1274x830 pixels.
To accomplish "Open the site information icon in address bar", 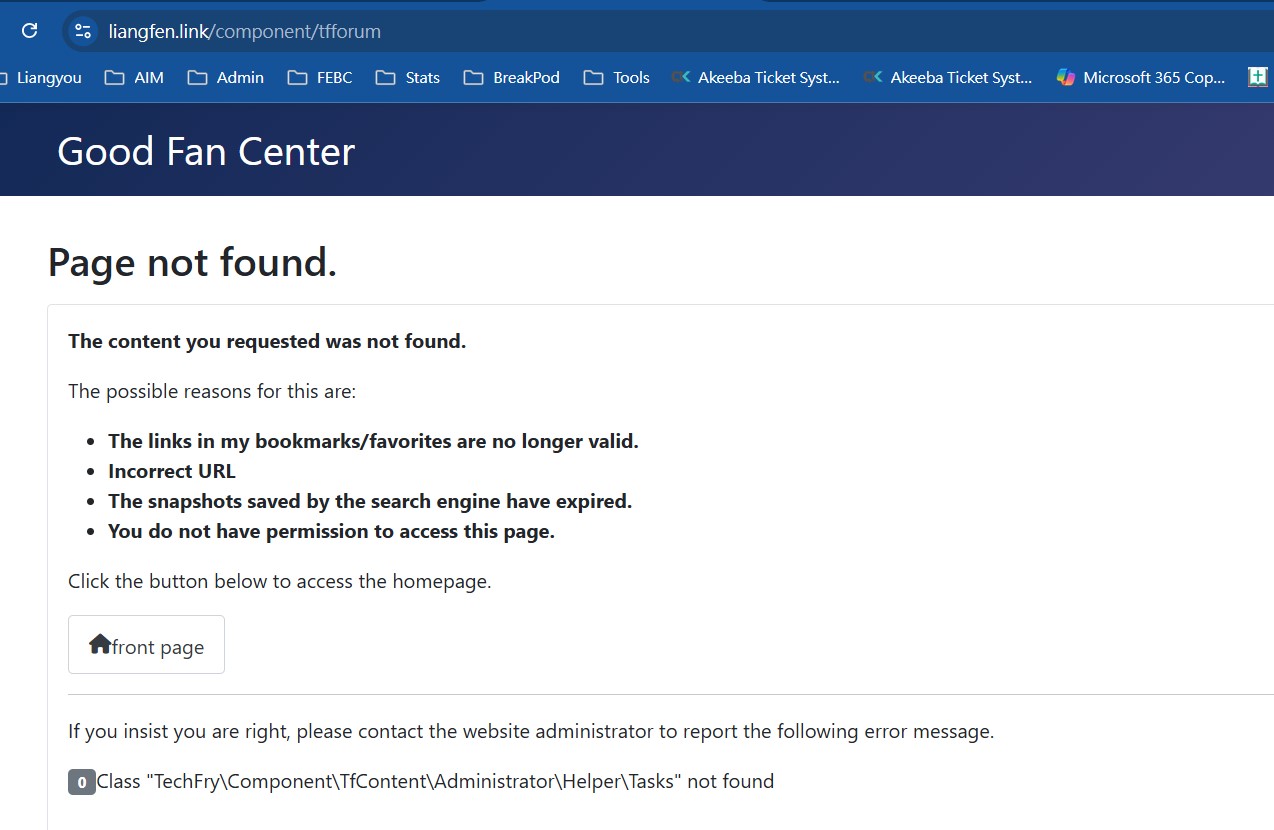I will click(x=83, y=31).
